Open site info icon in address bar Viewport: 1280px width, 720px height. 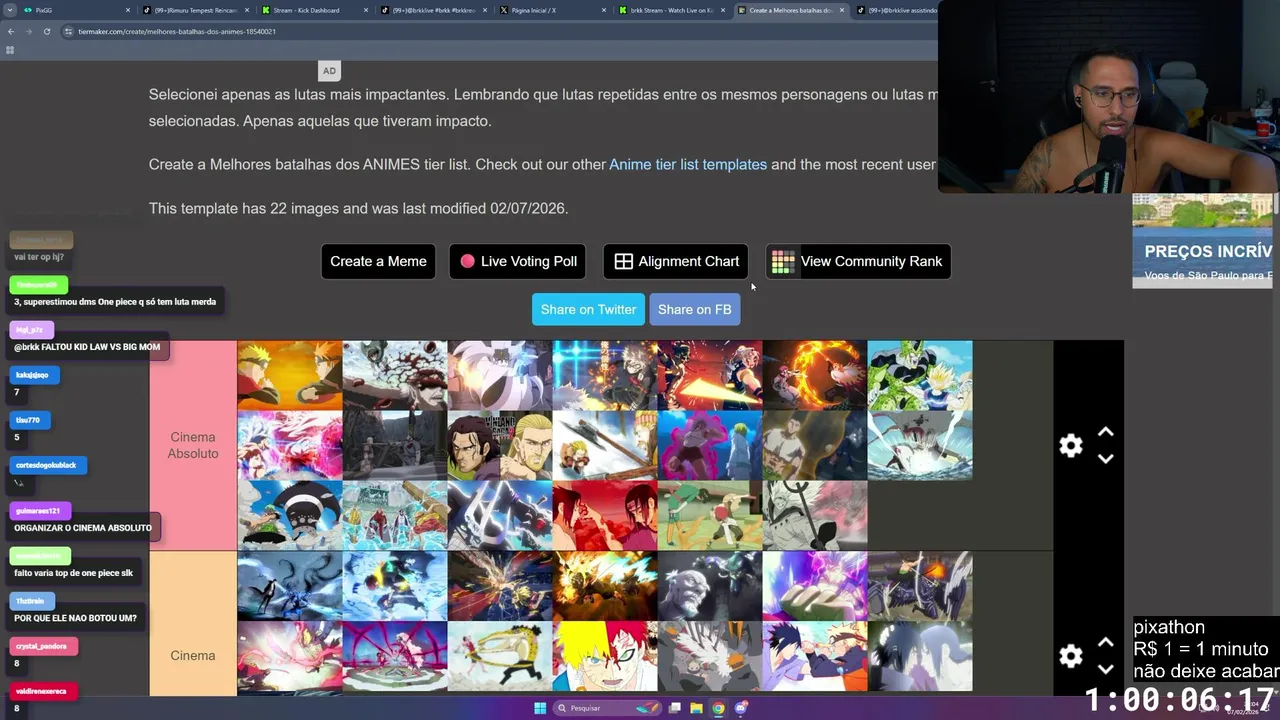tap(68, 31)
